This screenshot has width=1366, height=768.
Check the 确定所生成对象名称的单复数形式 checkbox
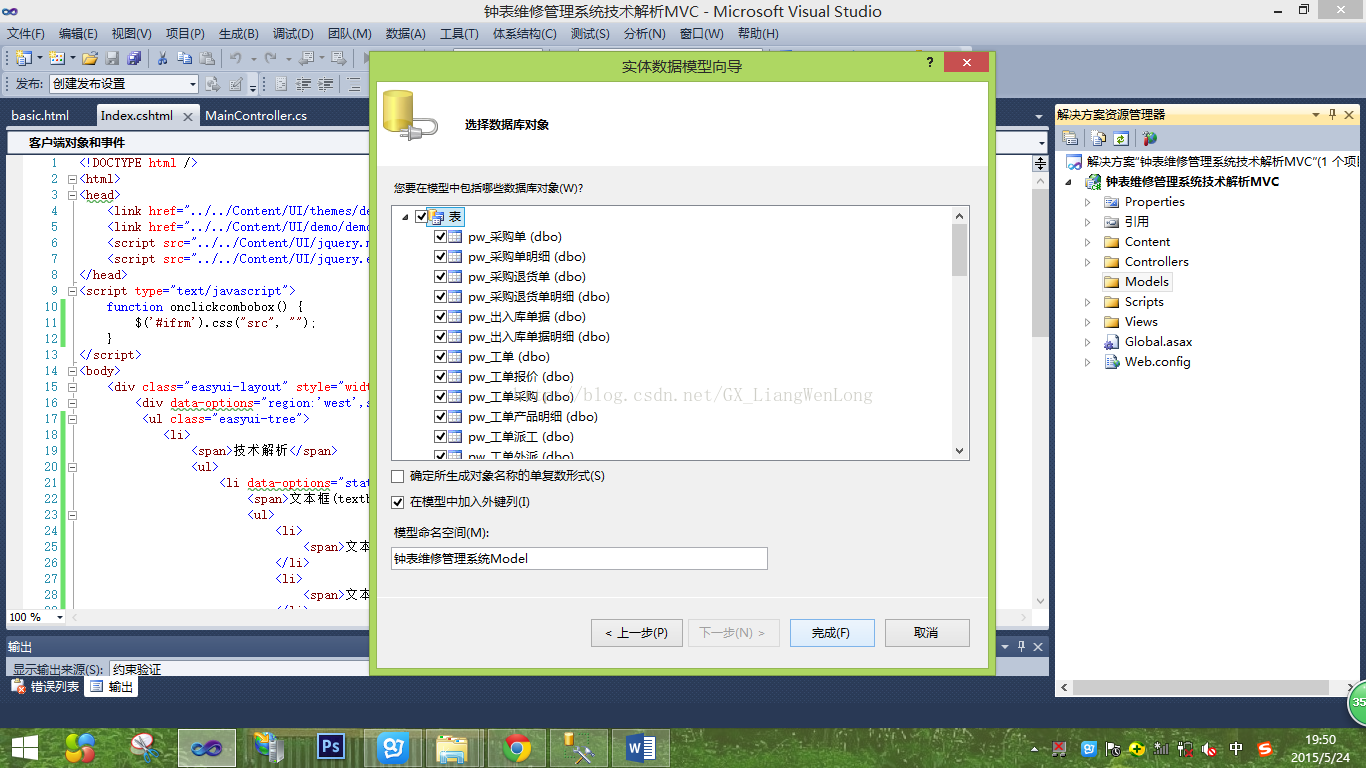click(x=398, y=476)
